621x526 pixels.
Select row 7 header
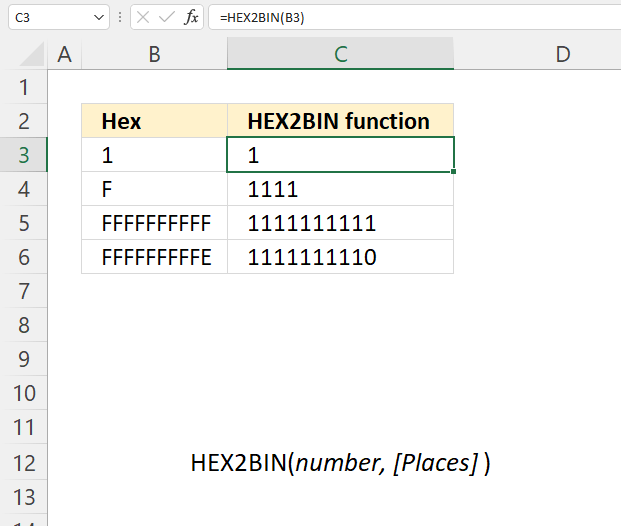[24, 291]
